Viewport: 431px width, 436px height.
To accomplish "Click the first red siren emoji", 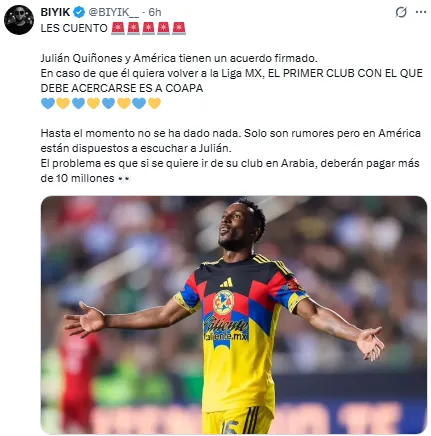I will point(118,28).
